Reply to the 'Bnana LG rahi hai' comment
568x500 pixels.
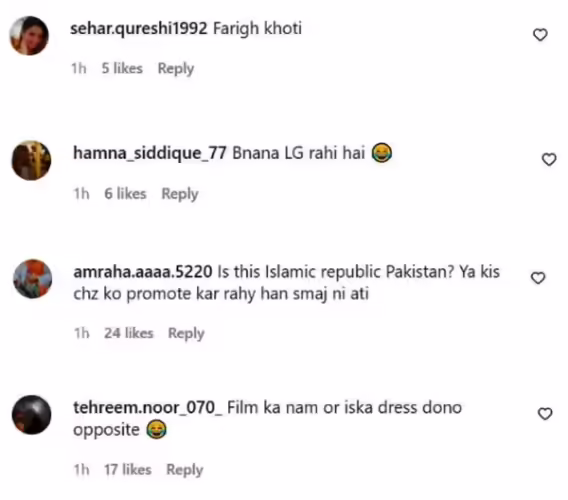180,194
